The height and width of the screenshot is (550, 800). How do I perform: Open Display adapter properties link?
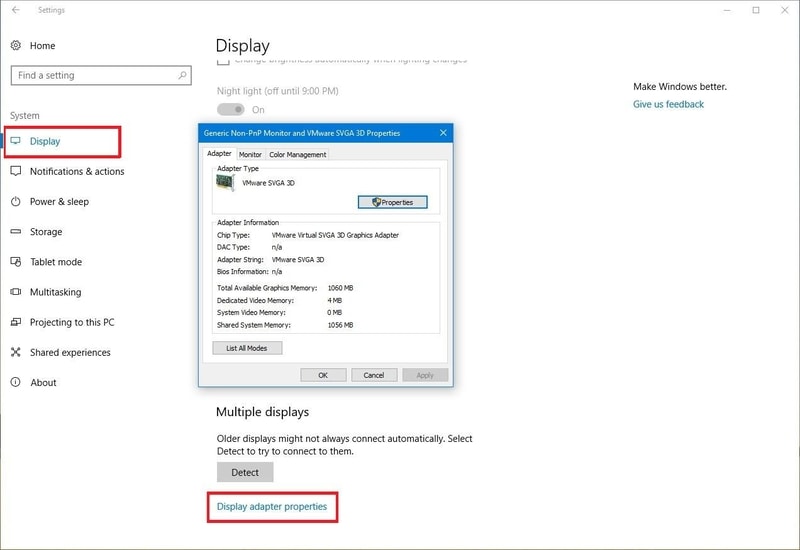point(272,507)
